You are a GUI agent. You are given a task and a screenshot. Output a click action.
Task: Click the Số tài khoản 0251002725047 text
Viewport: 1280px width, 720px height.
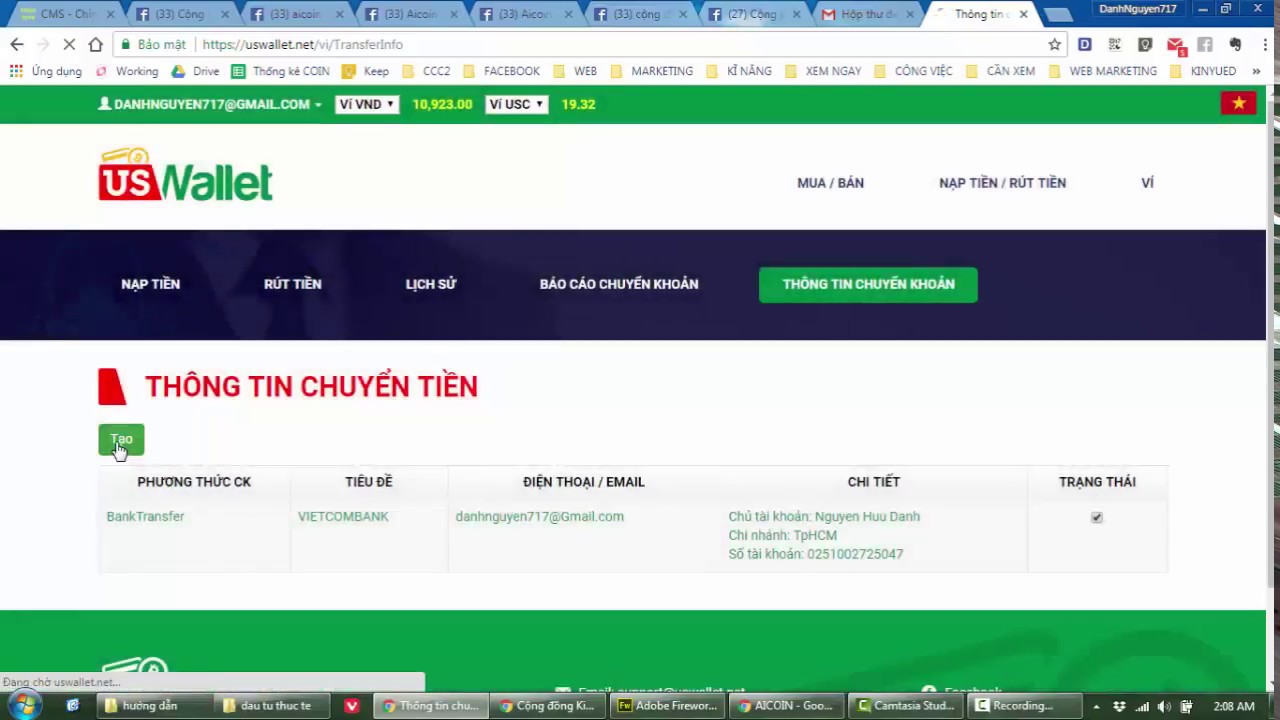click(x=816, y=553)
